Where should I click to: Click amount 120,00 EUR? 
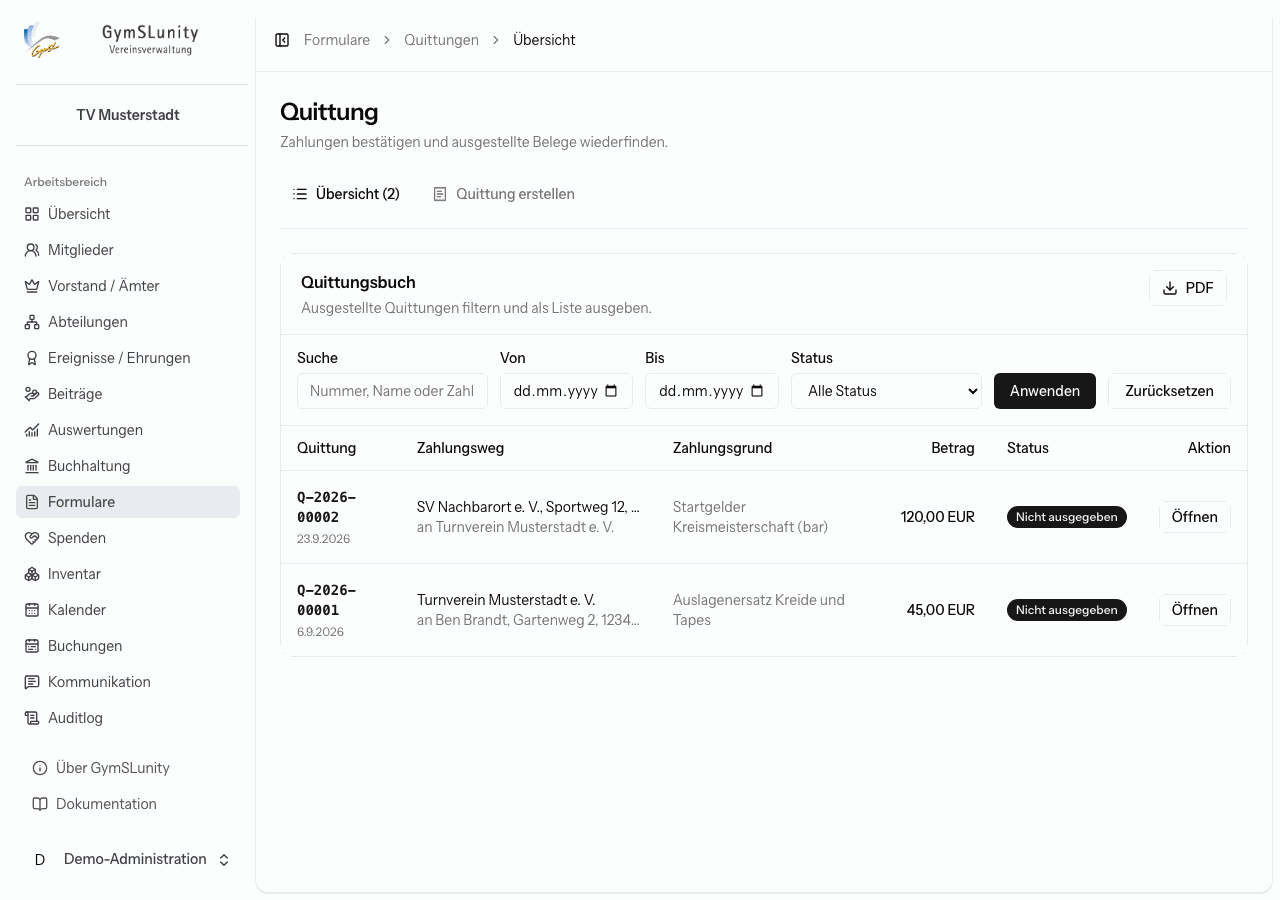(938, 517)
